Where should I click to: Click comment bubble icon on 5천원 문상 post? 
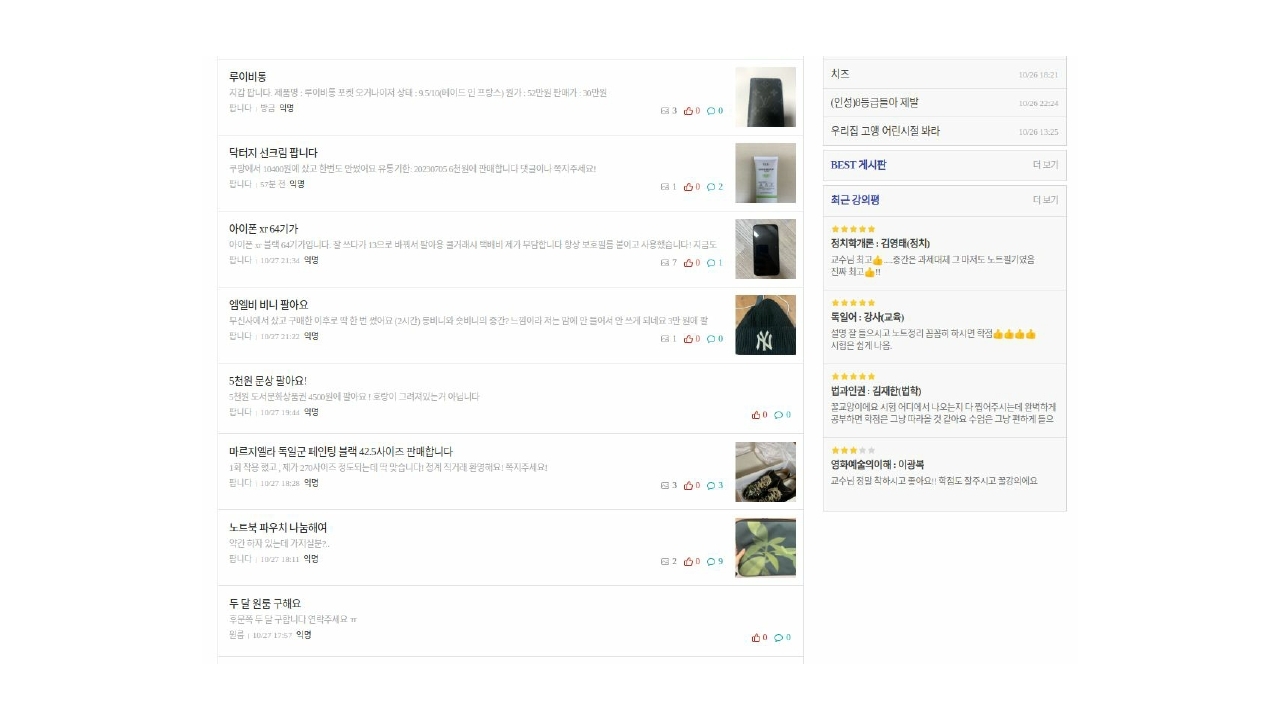point(779,415)
